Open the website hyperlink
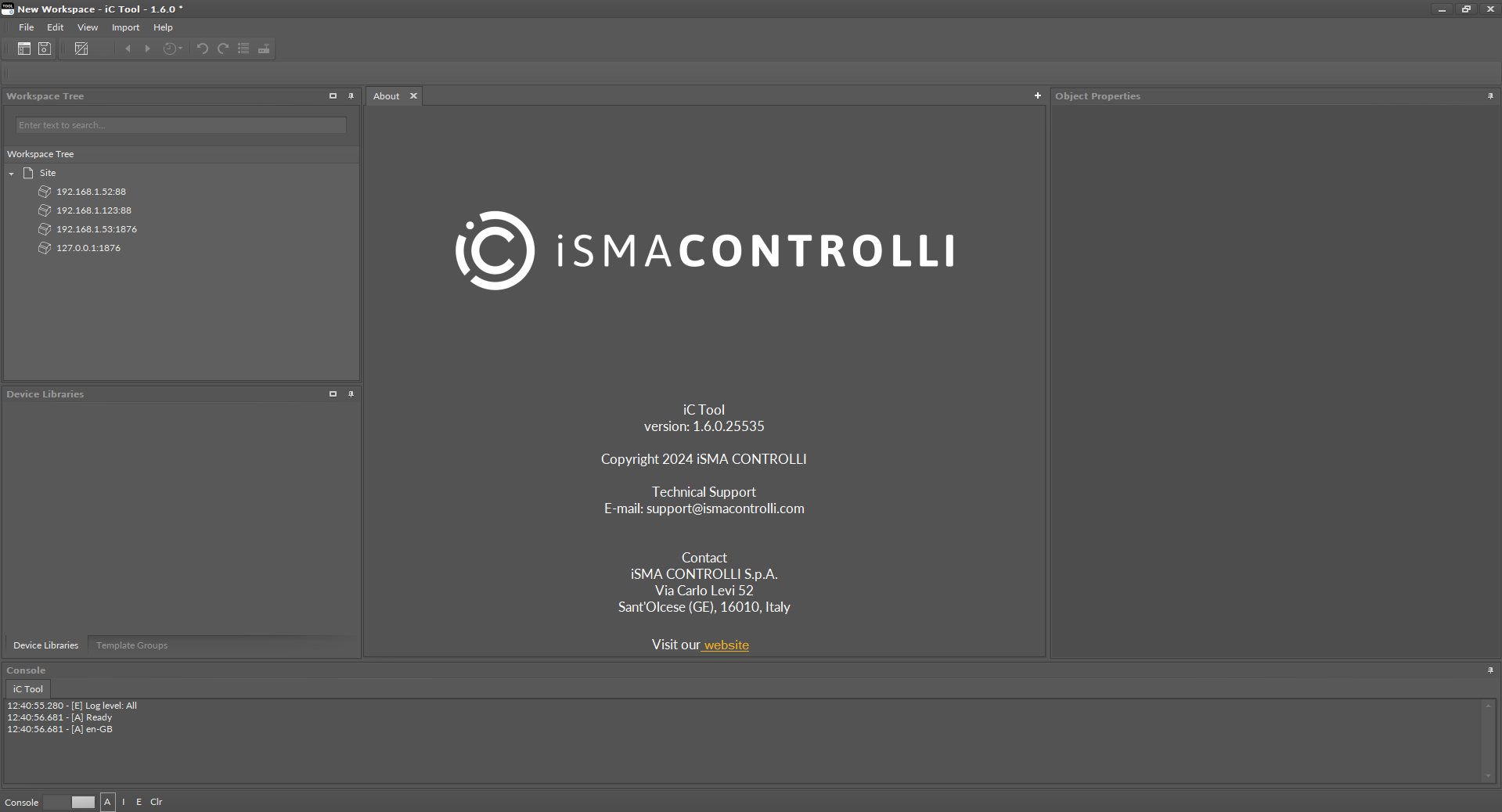This screenshot has width=1502, height=812. tap(726, 645)
